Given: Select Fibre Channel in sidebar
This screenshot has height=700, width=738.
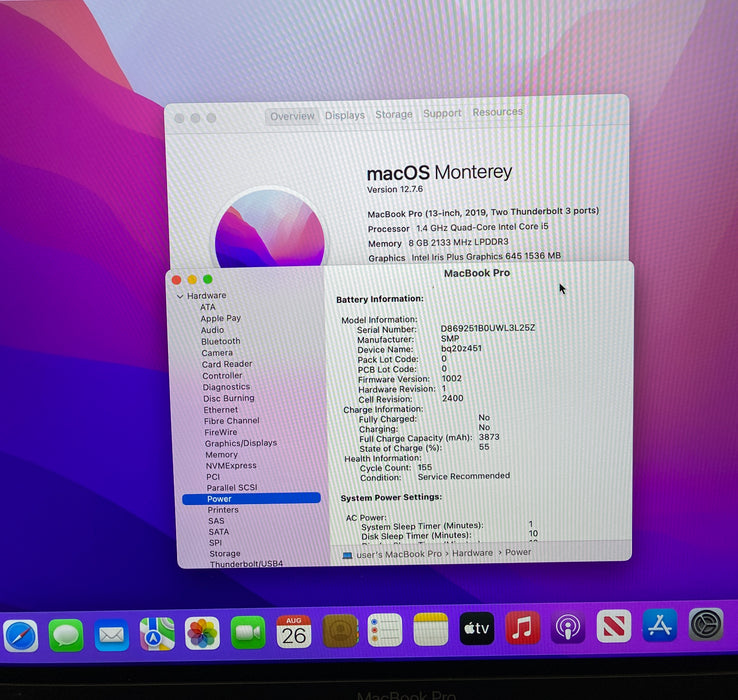Looking at the screenshot, I should click(232, 421).
